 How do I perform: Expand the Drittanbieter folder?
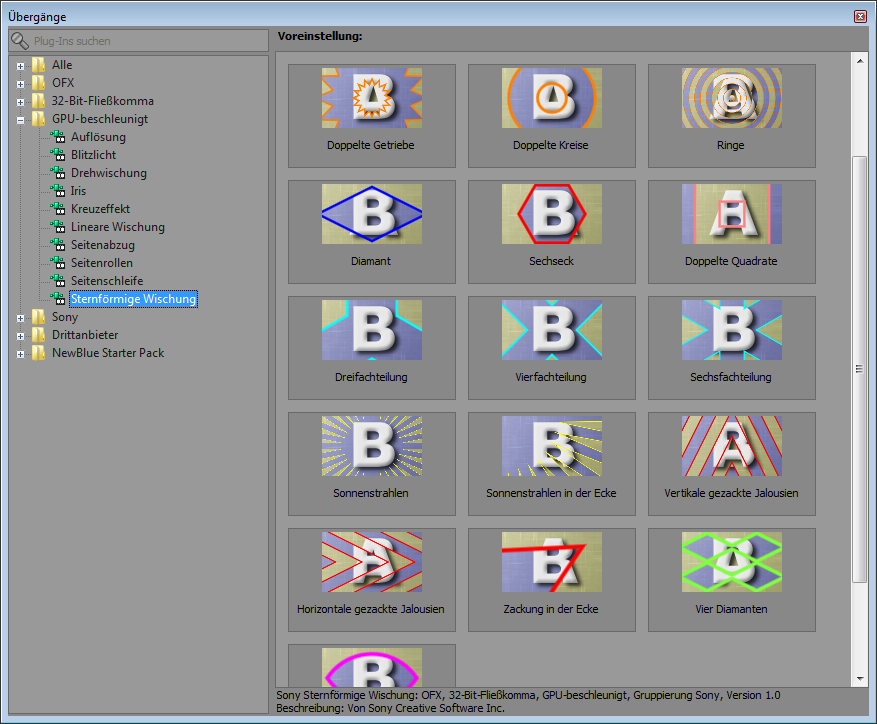pos(20,336)
